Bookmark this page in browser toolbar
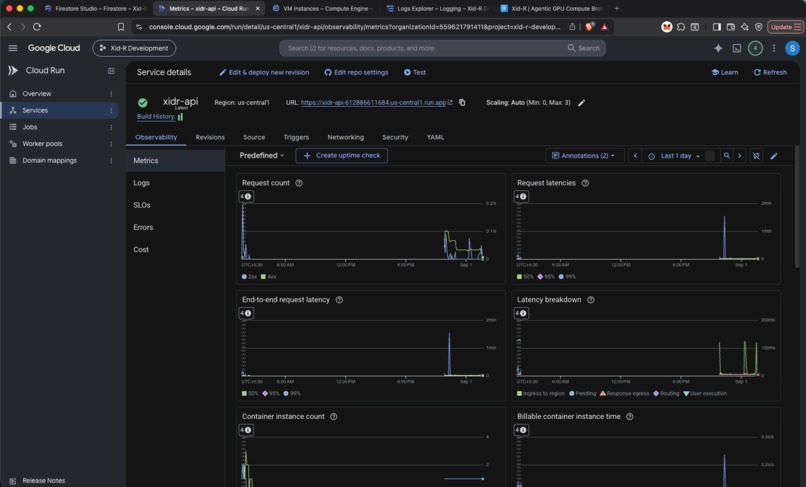806x487 pixels. click(x=121, y=27)
